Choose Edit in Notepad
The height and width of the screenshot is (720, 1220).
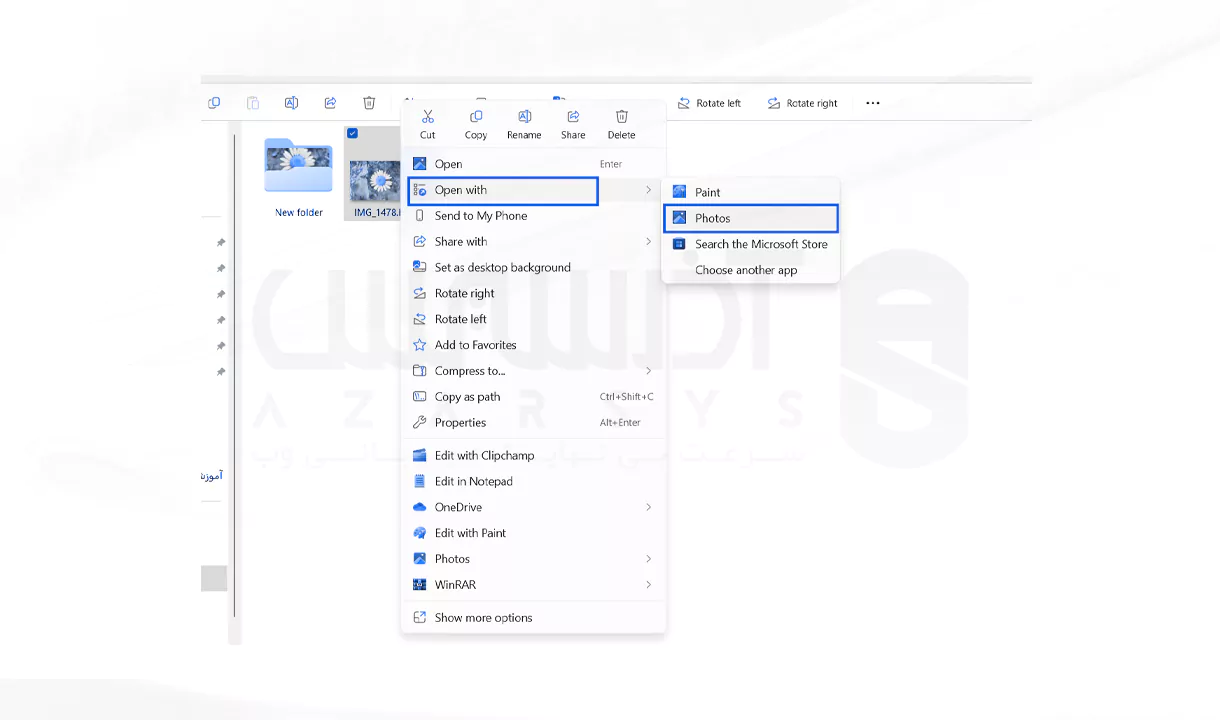point(534,482)
